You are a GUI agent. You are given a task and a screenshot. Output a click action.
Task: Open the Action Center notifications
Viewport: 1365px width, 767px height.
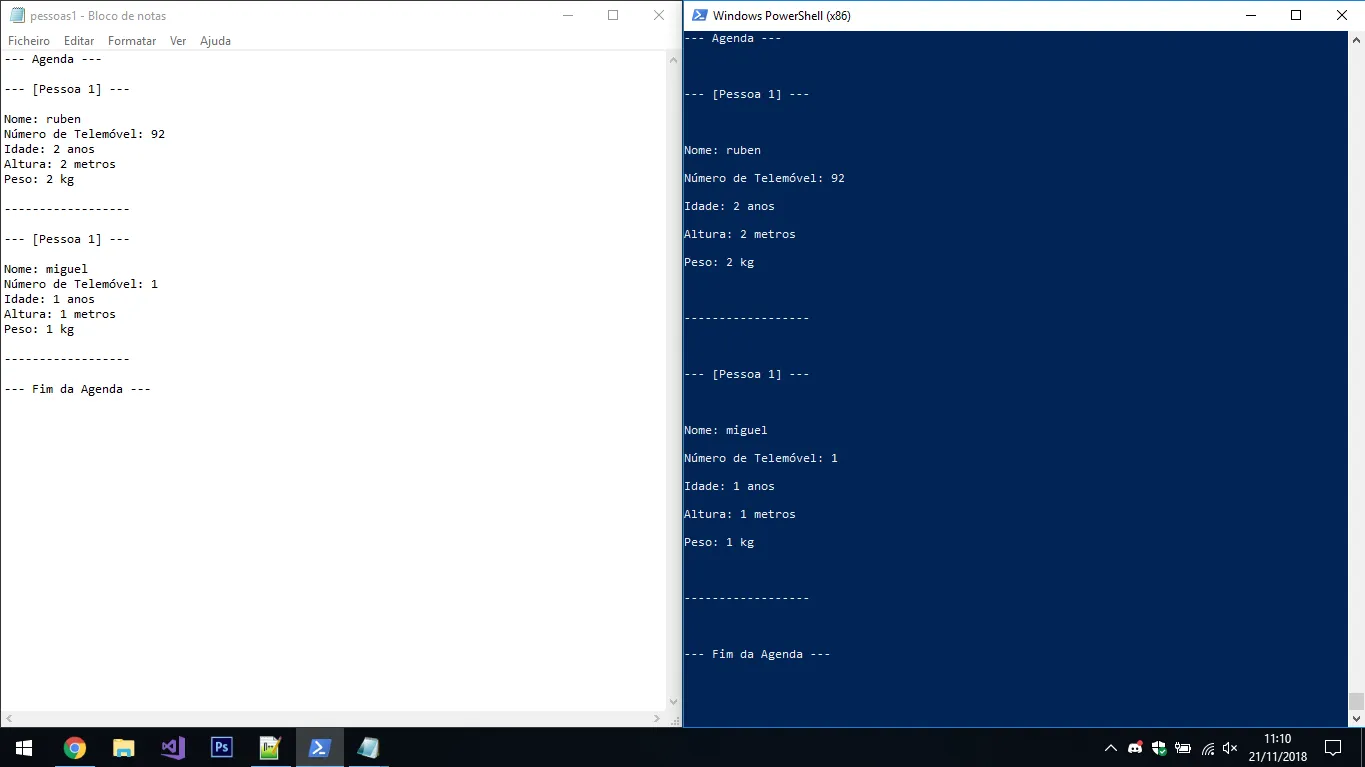coord(1333,748)
